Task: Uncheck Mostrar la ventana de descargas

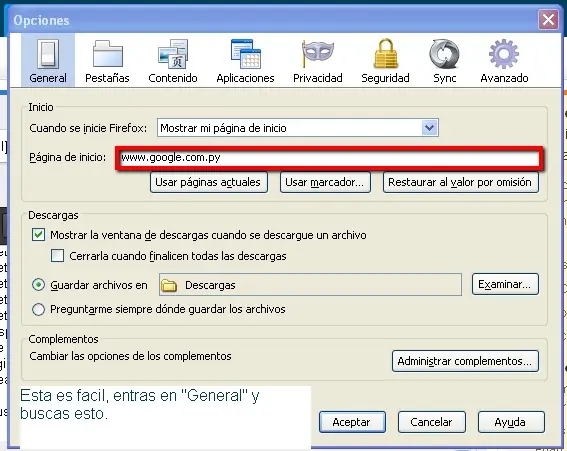Action: coord(38,235)
